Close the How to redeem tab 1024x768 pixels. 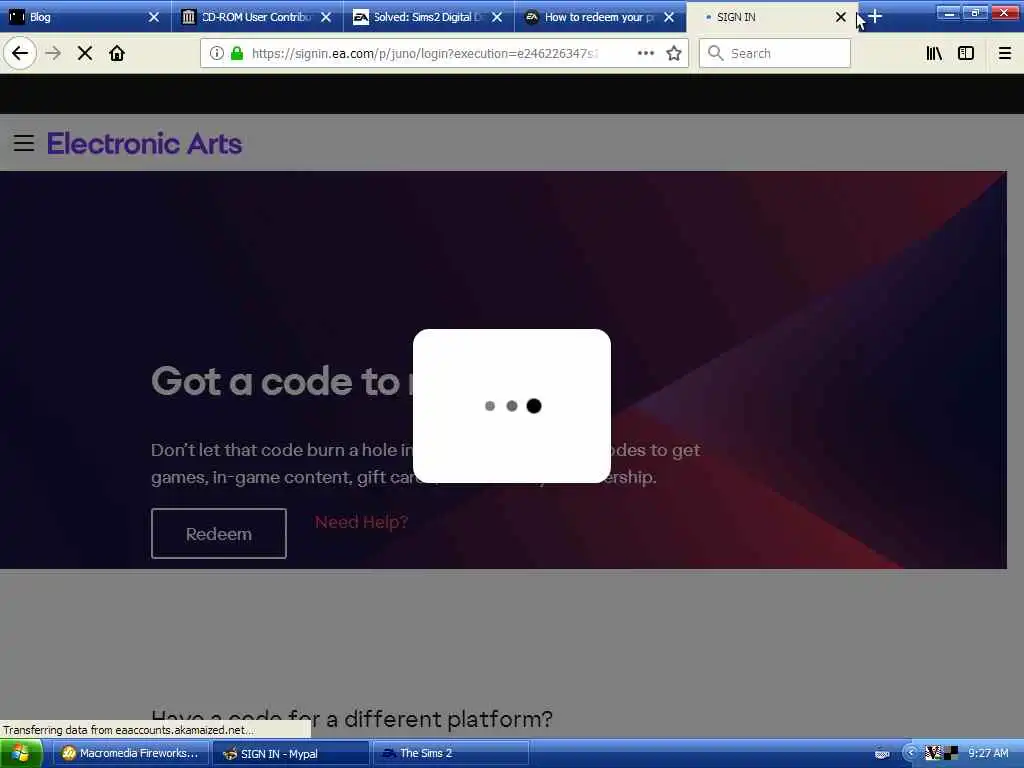point(669,17)
